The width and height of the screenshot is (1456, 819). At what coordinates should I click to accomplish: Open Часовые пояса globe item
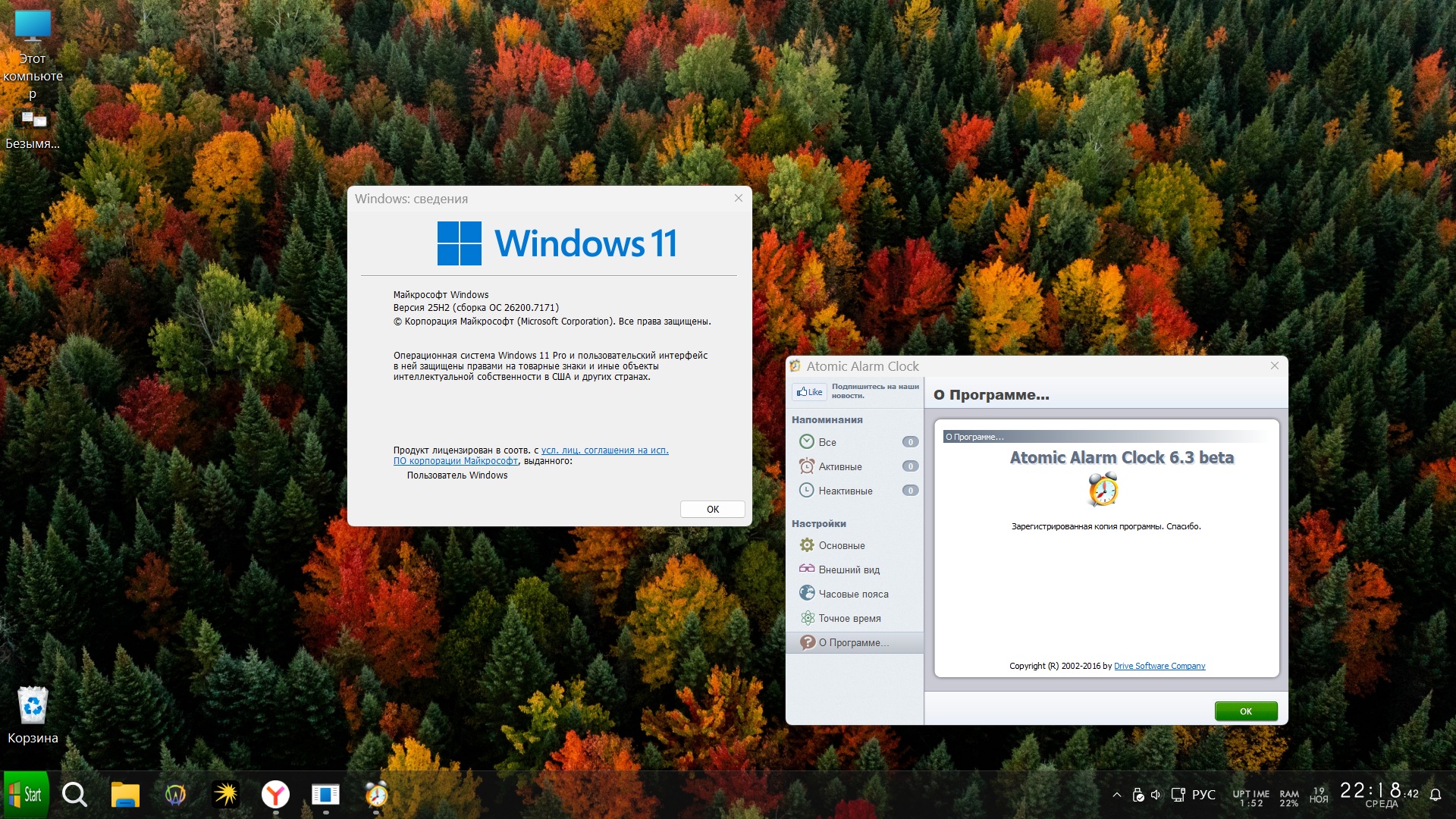coord(807,594)
